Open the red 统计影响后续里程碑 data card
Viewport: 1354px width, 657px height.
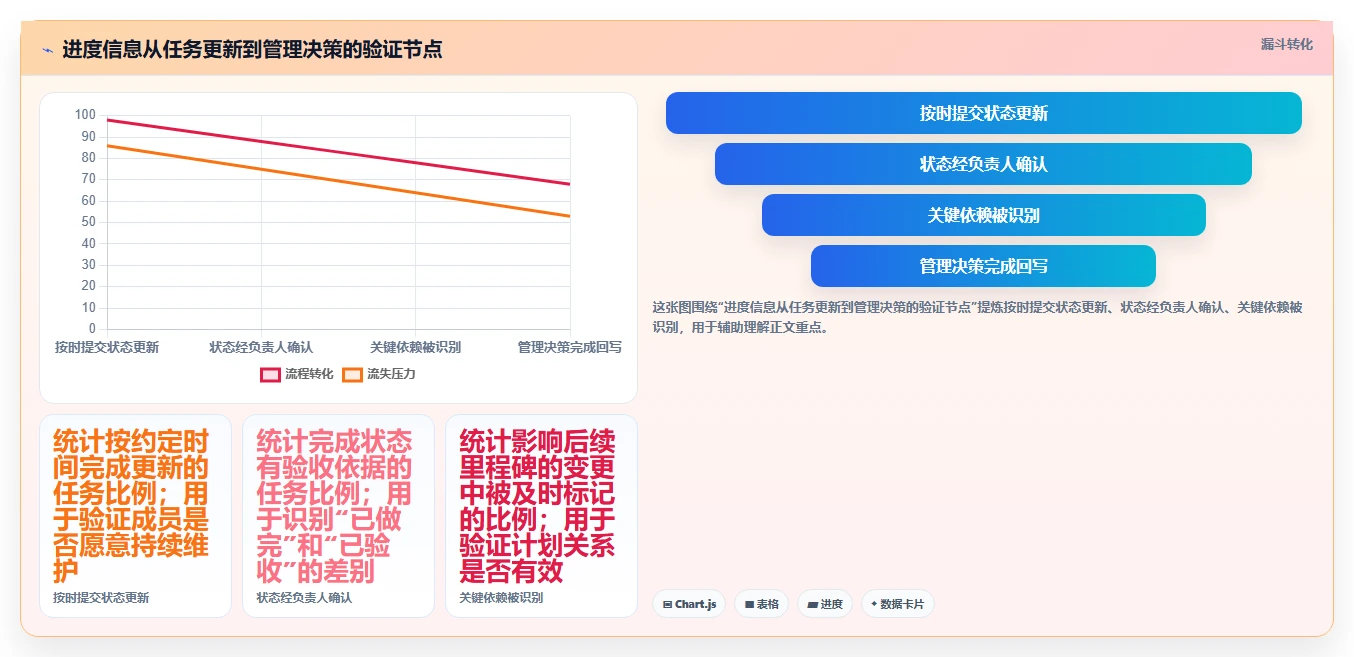coord(541,516)
